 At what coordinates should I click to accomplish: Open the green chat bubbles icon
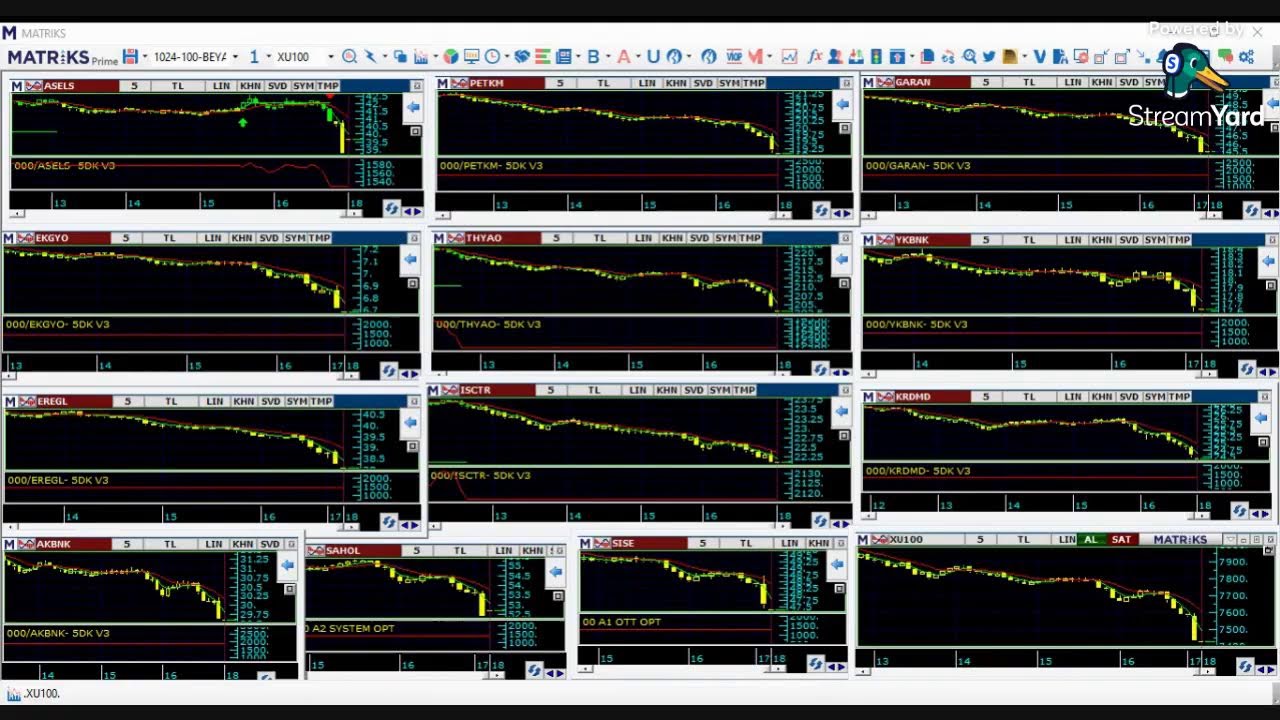[1225, 57]
